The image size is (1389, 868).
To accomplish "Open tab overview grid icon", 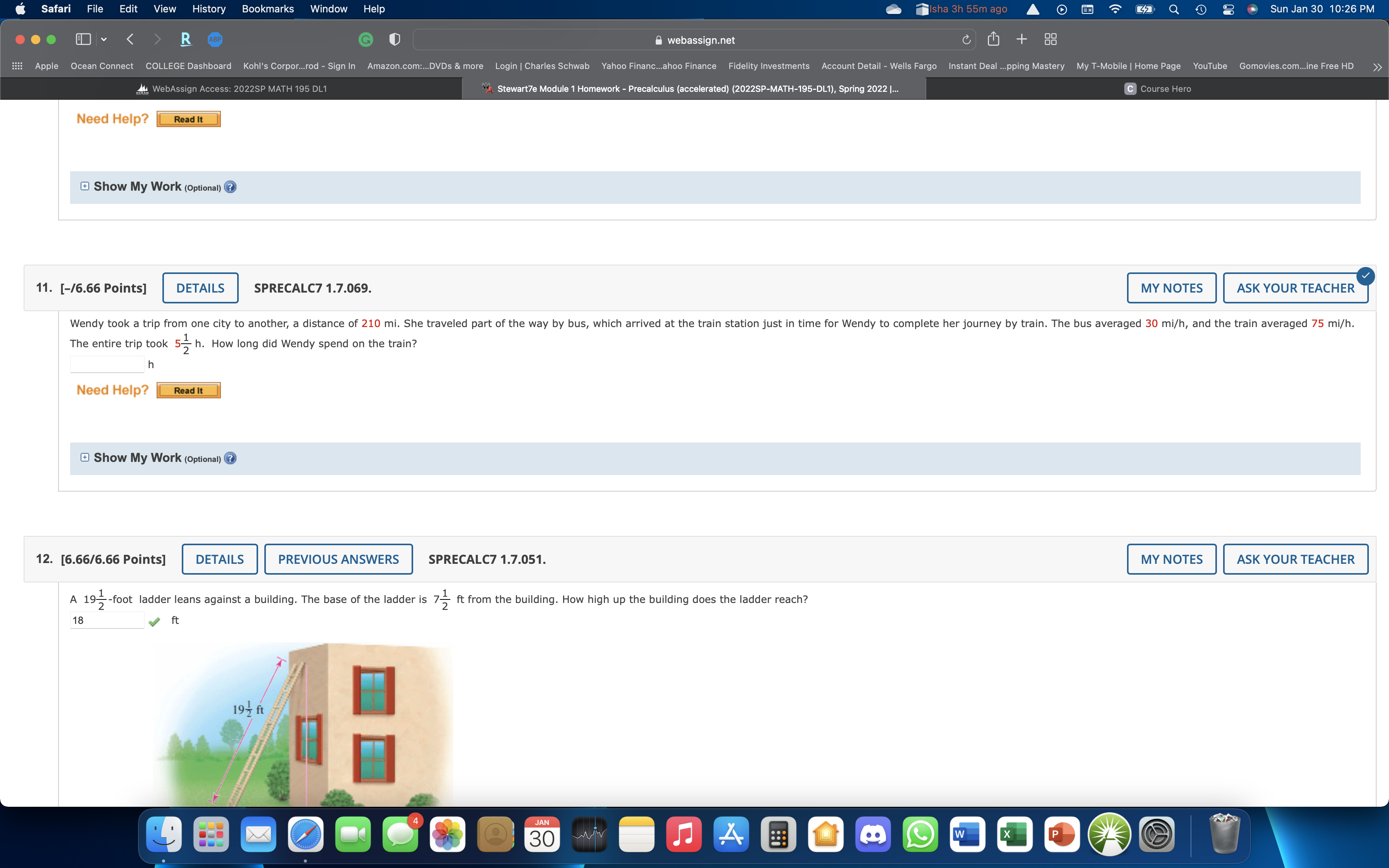I will 1050,39.
